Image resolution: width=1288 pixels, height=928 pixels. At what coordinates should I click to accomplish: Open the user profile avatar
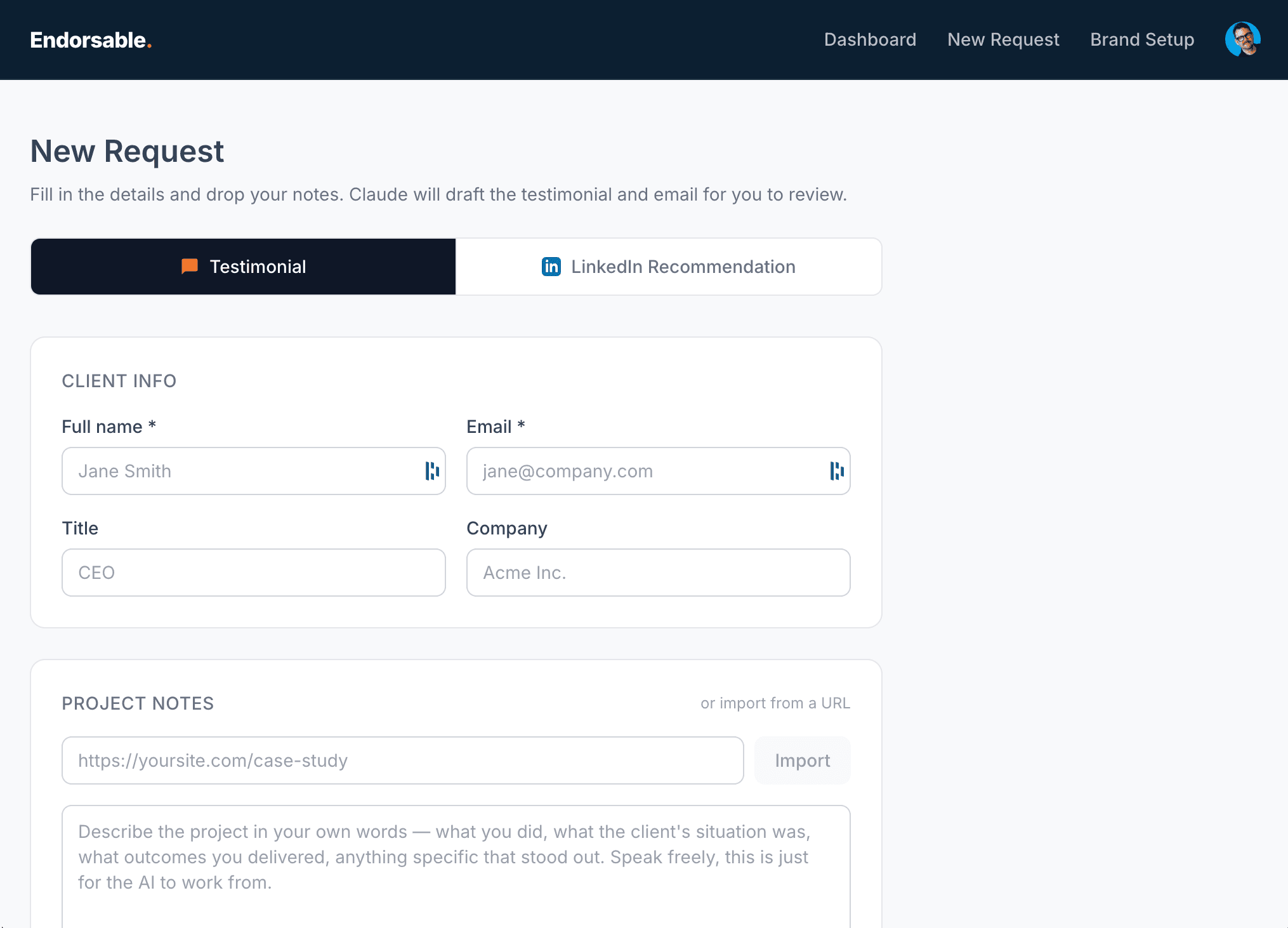click(x=1242, y=39)
